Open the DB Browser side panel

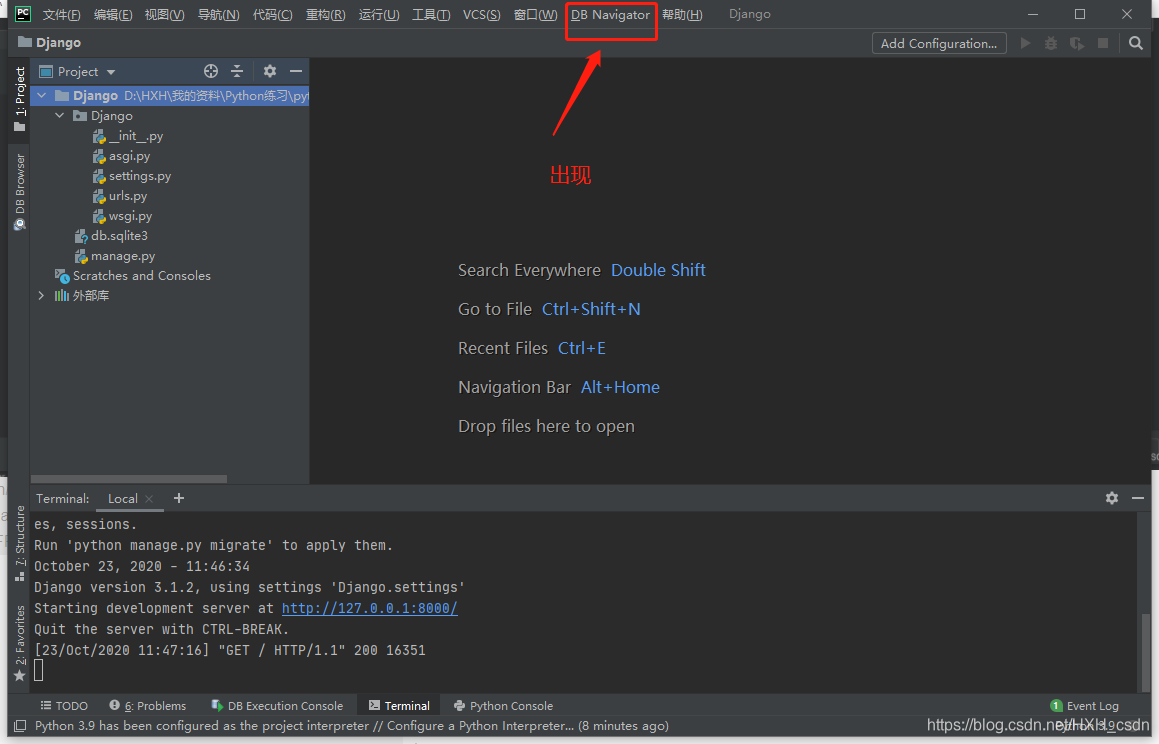[x=20, y=192]
